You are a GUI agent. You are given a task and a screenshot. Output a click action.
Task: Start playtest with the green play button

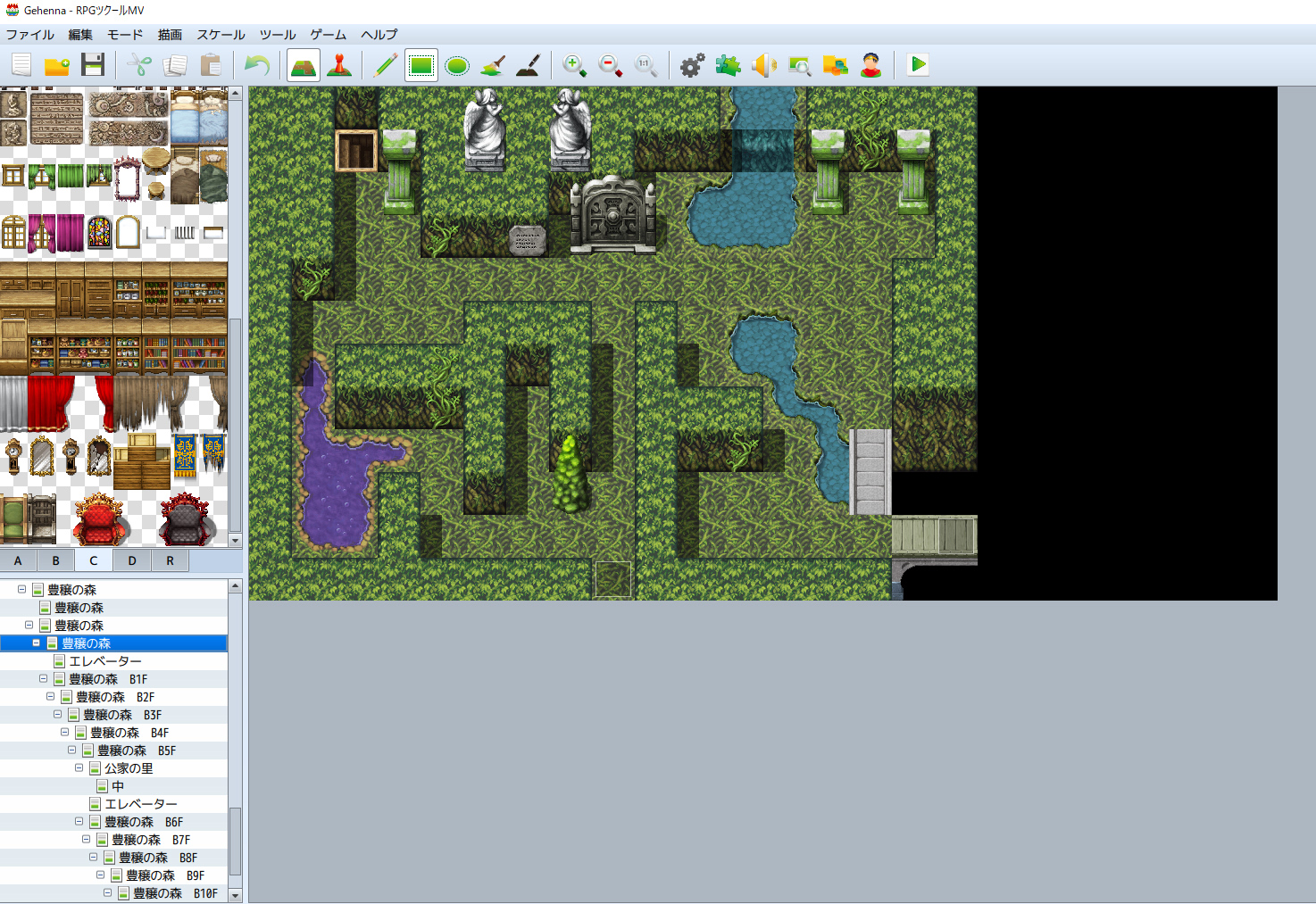[x=918, y=65]
